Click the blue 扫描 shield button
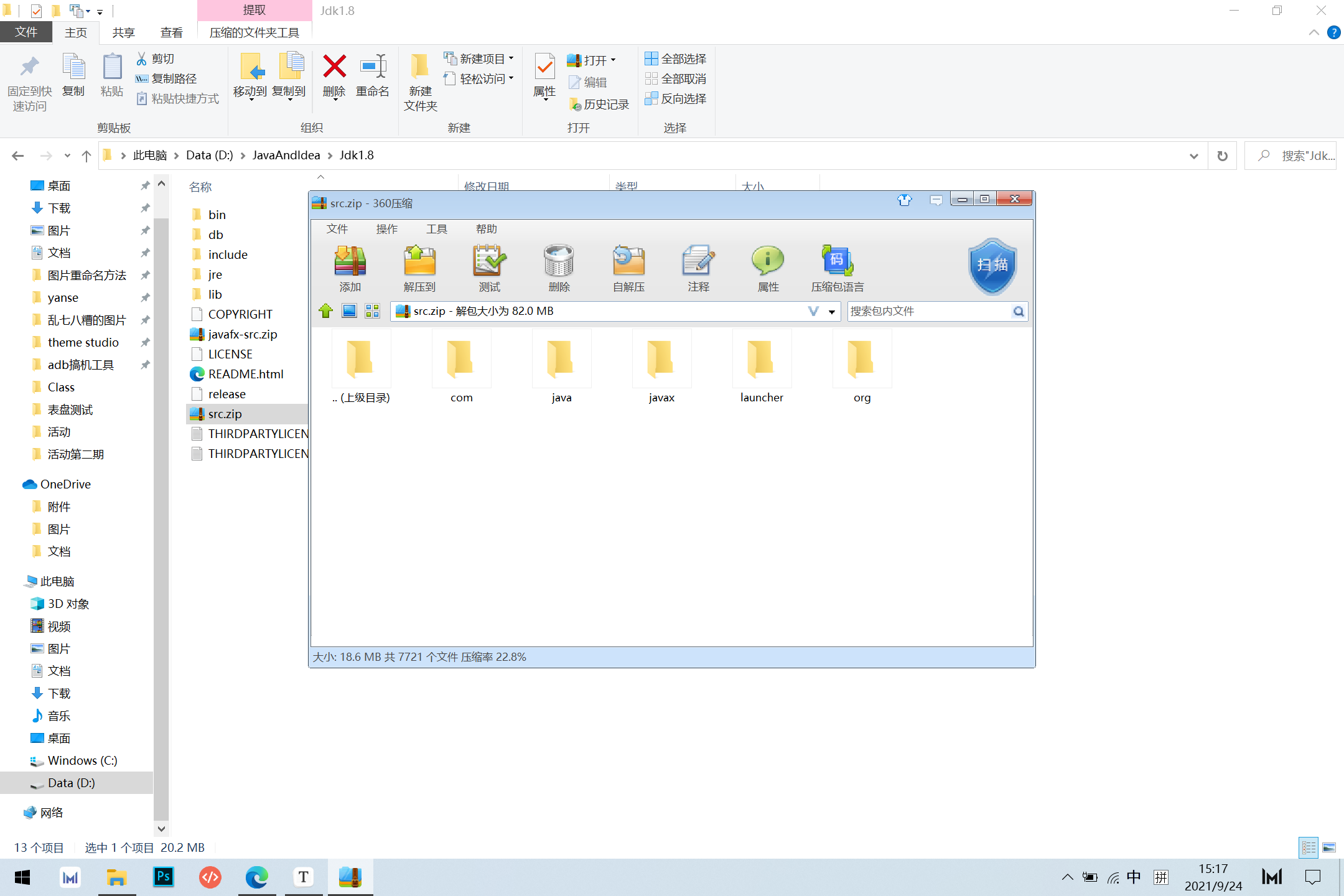Viewport: 1344px width, 896px height. (992, 266)
